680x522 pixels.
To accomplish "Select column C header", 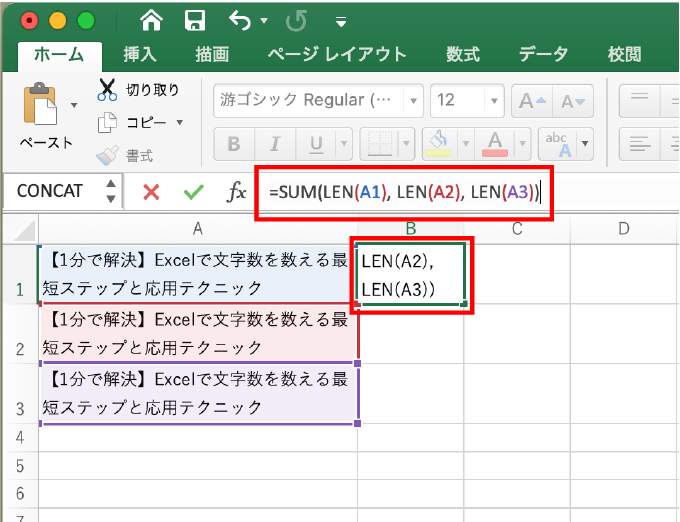I will tap(517, 228).
